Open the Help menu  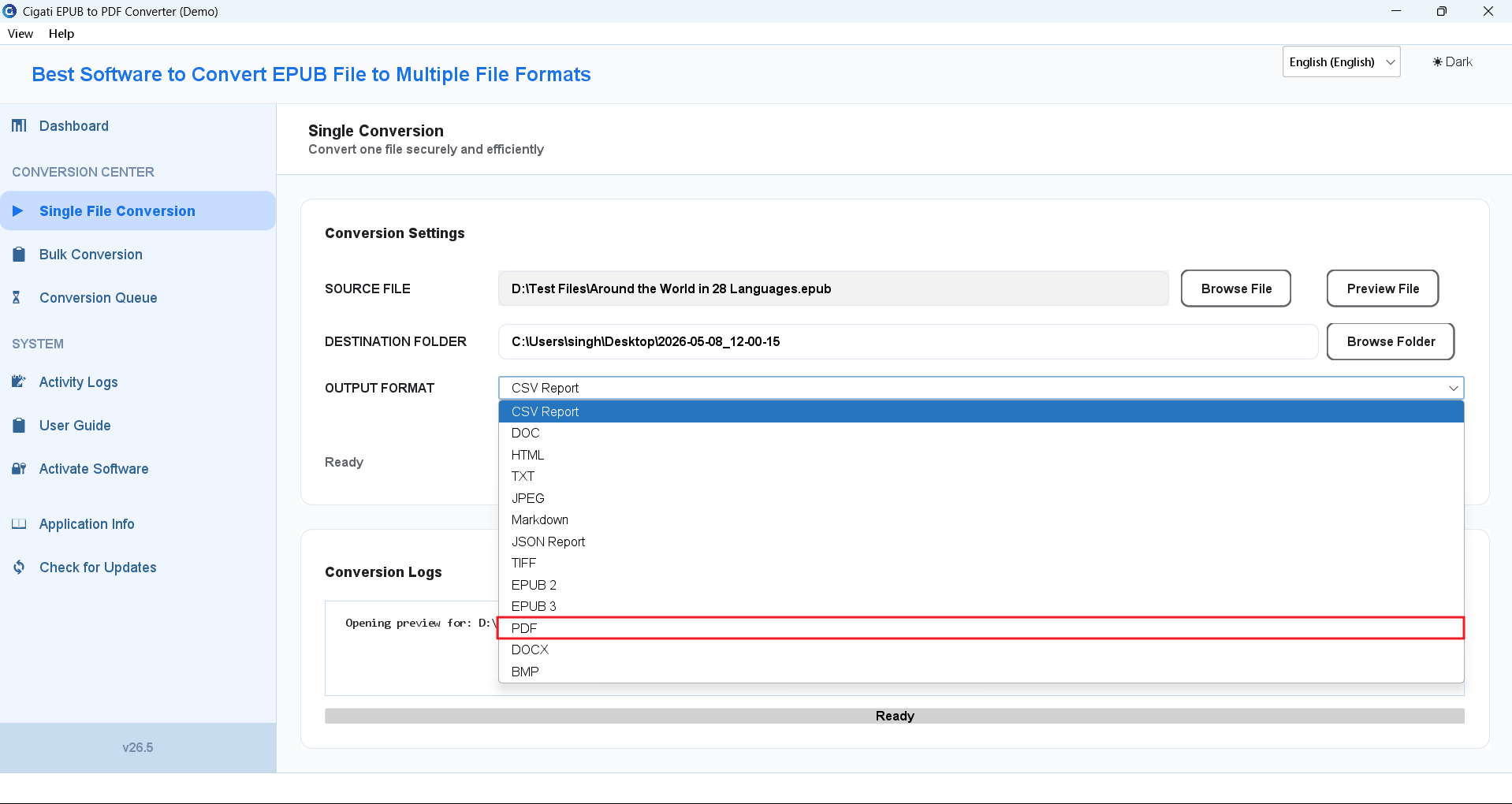tap(61, 34)
